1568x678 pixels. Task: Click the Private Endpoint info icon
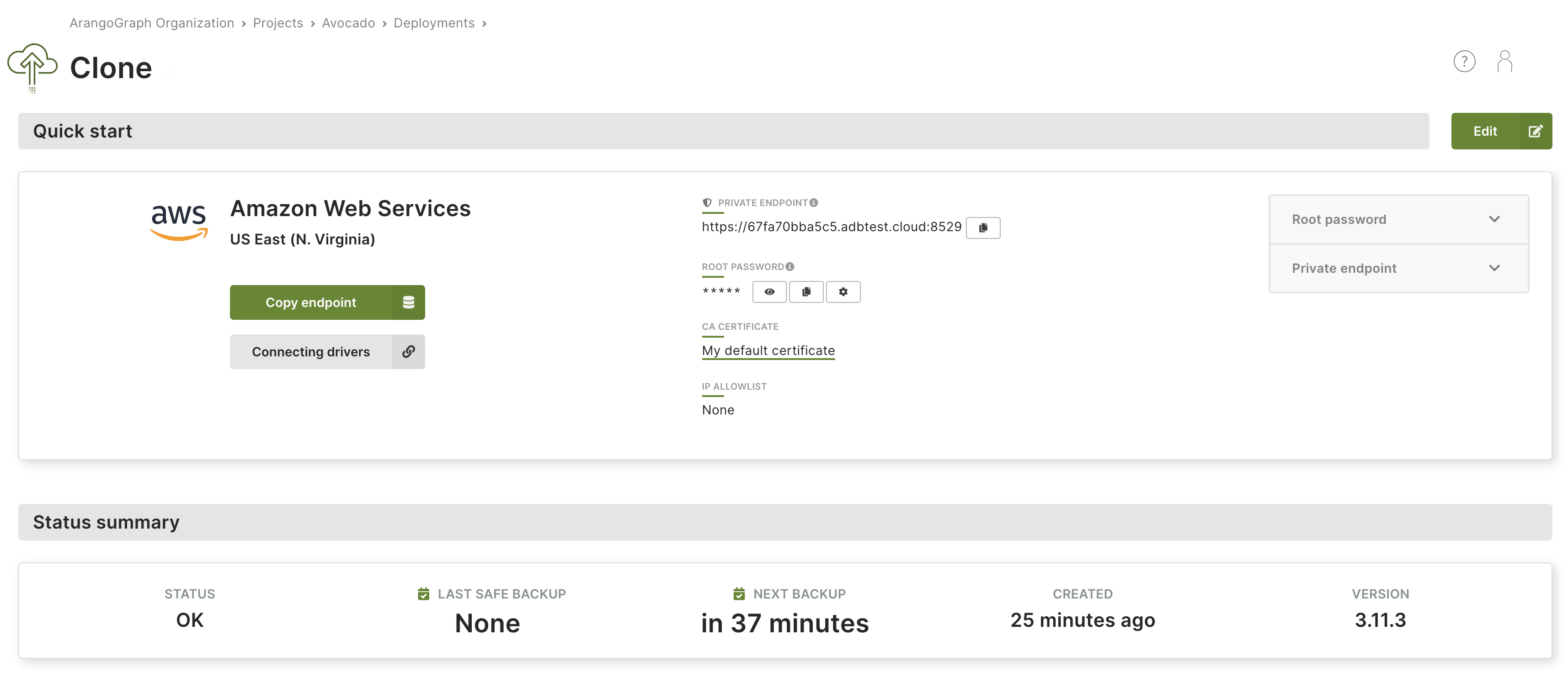click(x=814, y=203)
